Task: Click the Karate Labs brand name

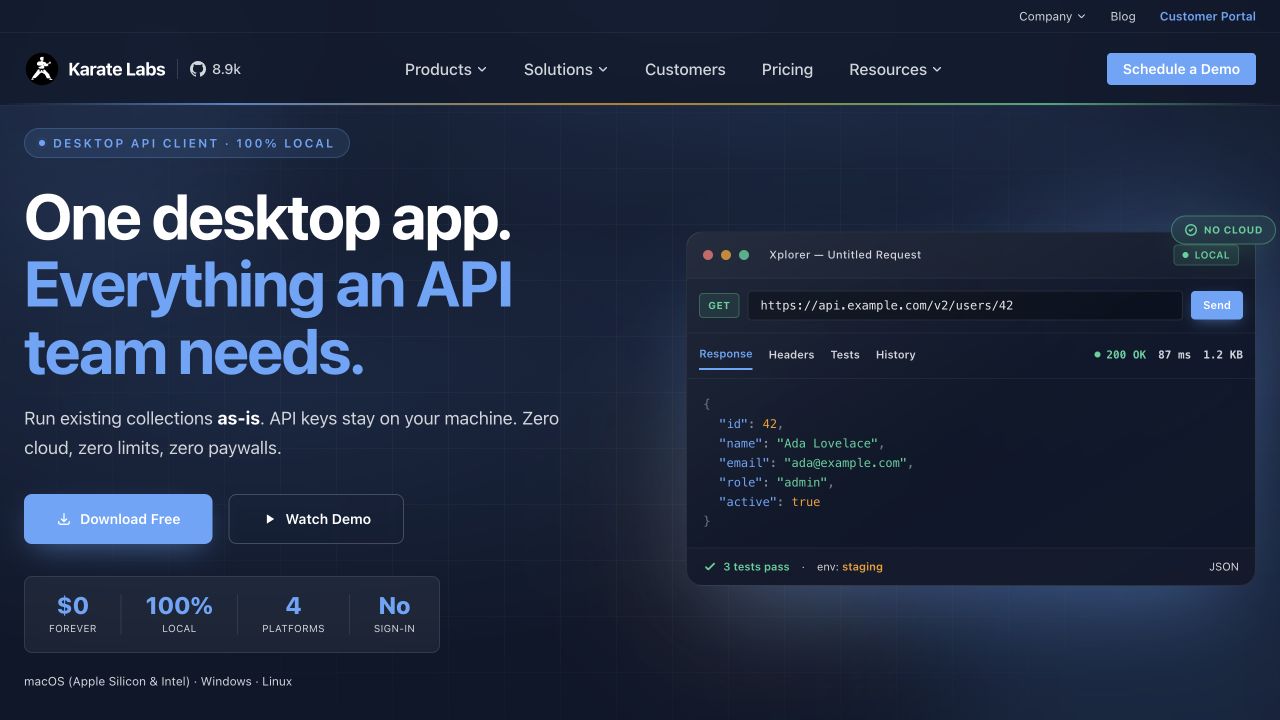Action: pos(117,69)
